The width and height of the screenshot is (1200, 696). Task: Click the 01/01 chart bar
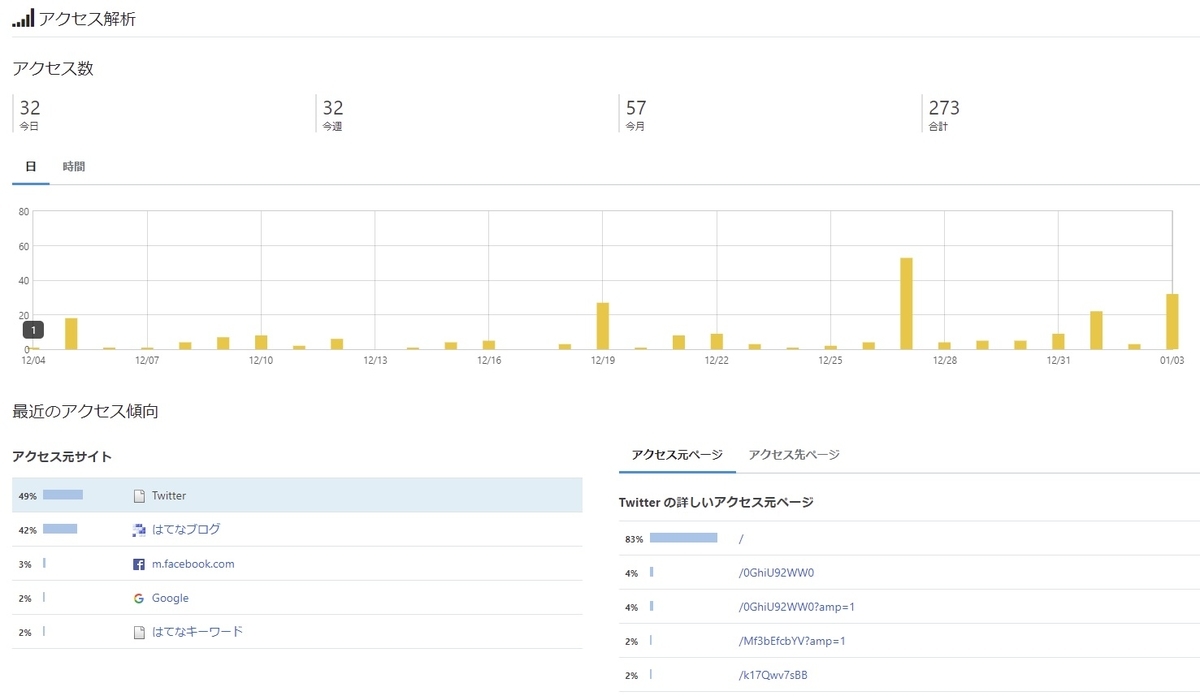1096,330
